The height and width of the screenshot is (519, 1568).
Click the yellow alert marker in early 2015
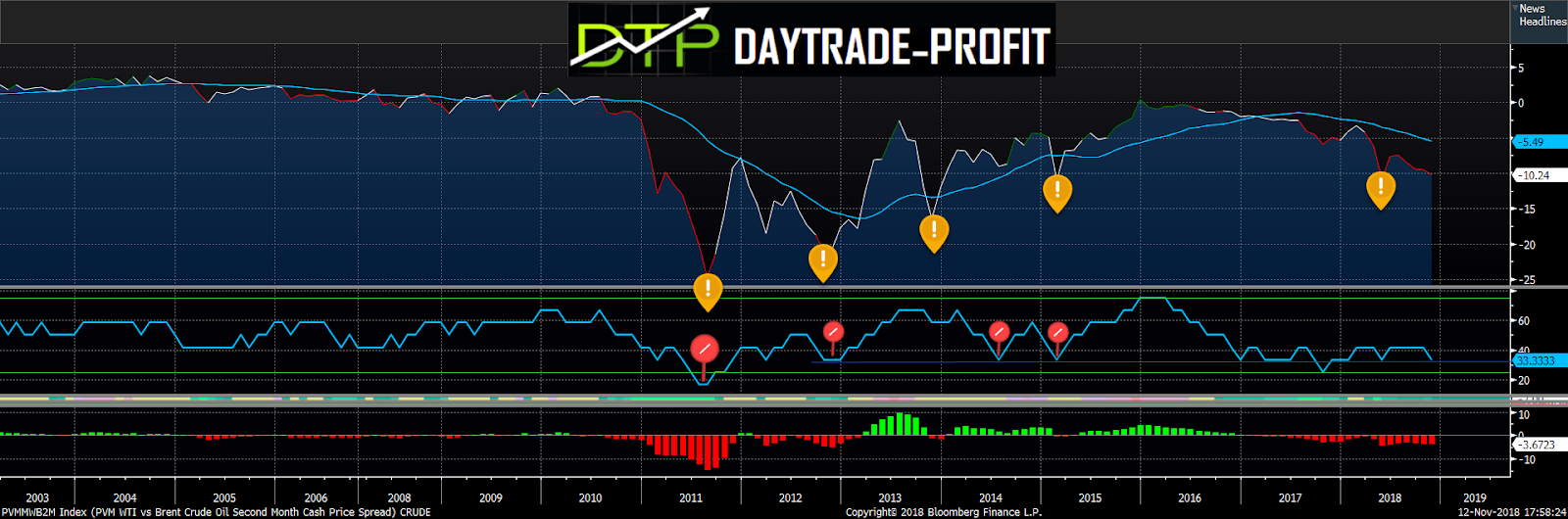tap(1057, 192)
